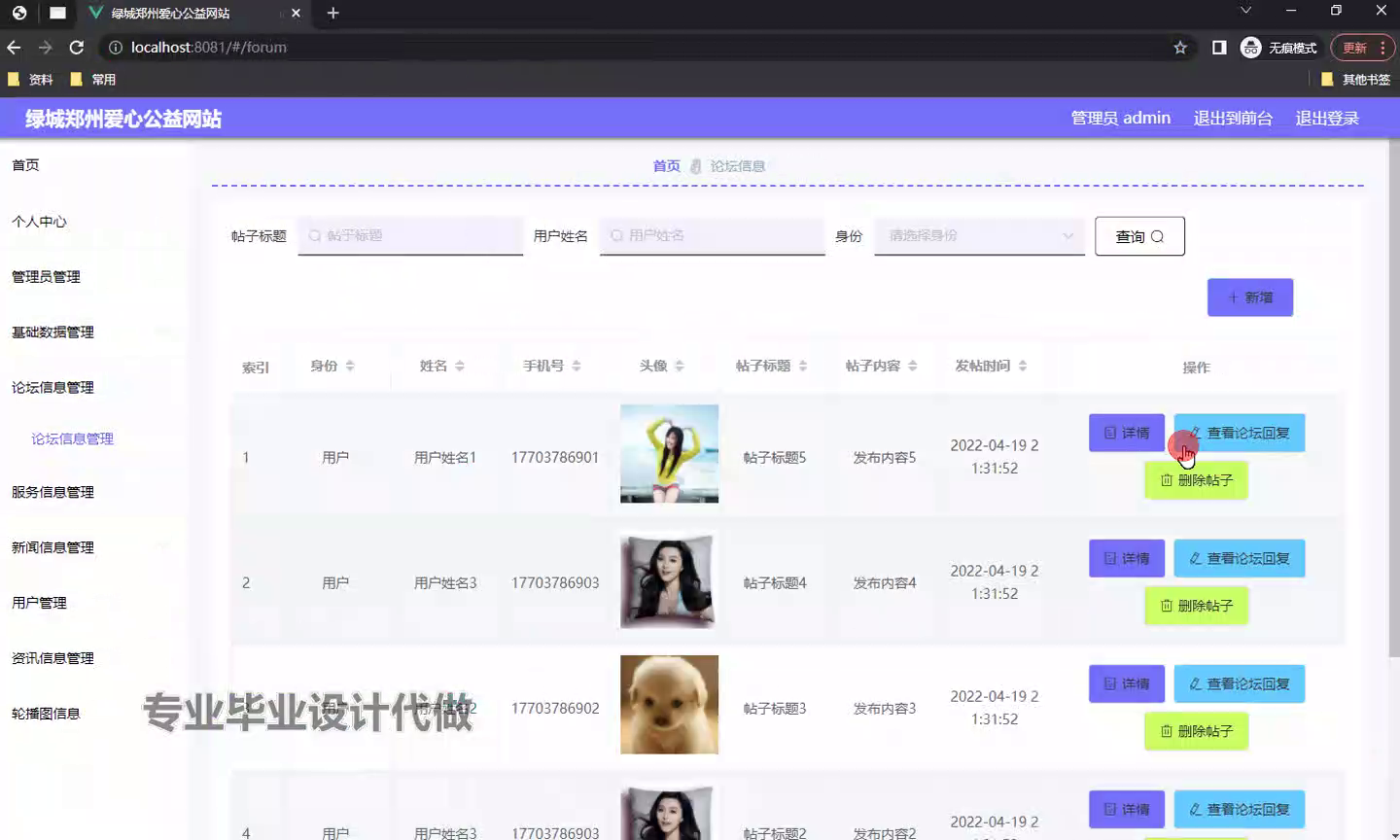Select 论坛信息管理 submenu item
This screenshot has height=840, width=1400.
click(x=73, y=439)
